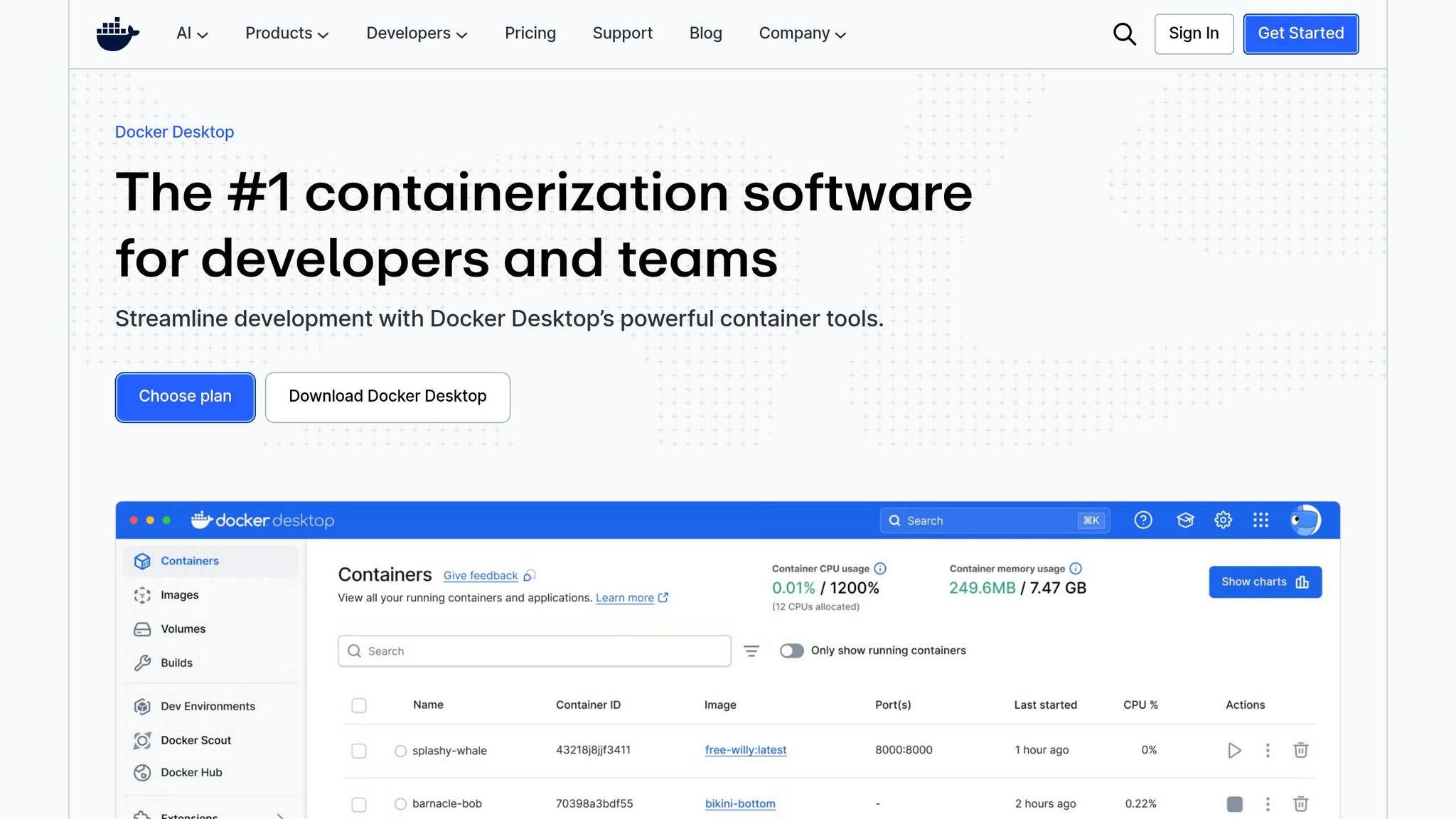1456x819 pixels.
Task: Click the Choose plan button
Action: 185,397
